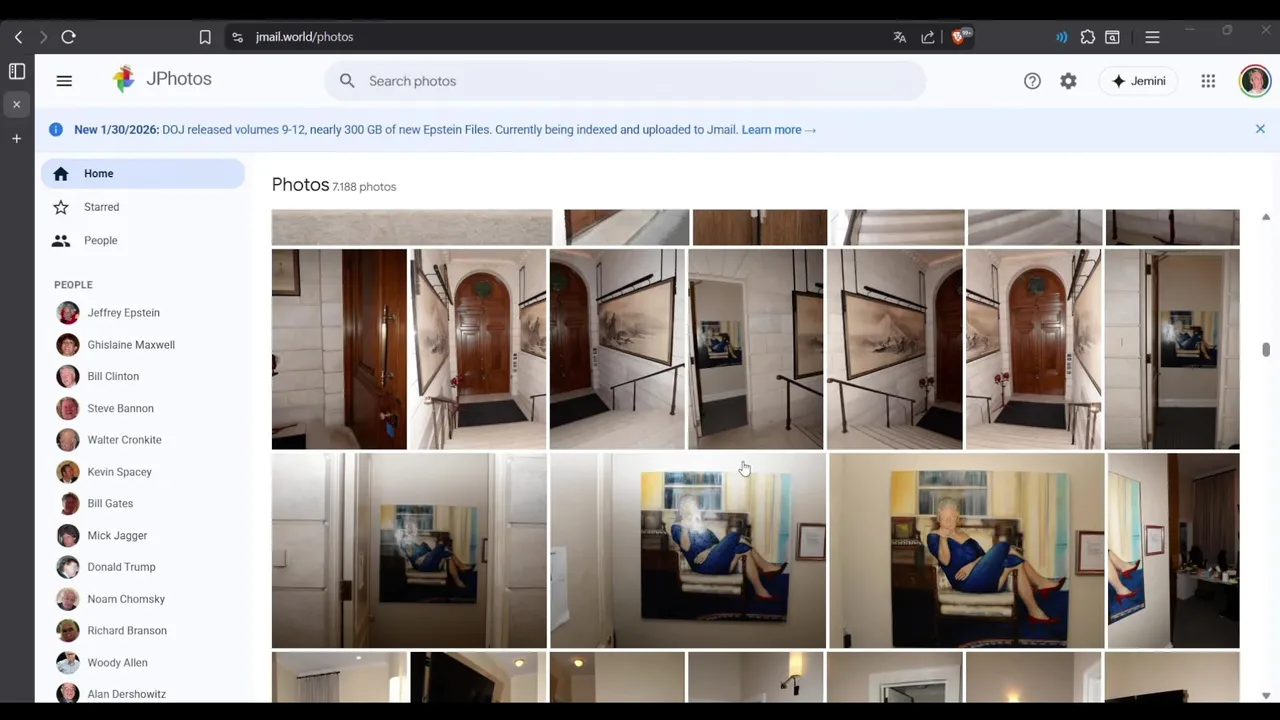
Task: Open the account profile avatar
Action: (1254, 81)
